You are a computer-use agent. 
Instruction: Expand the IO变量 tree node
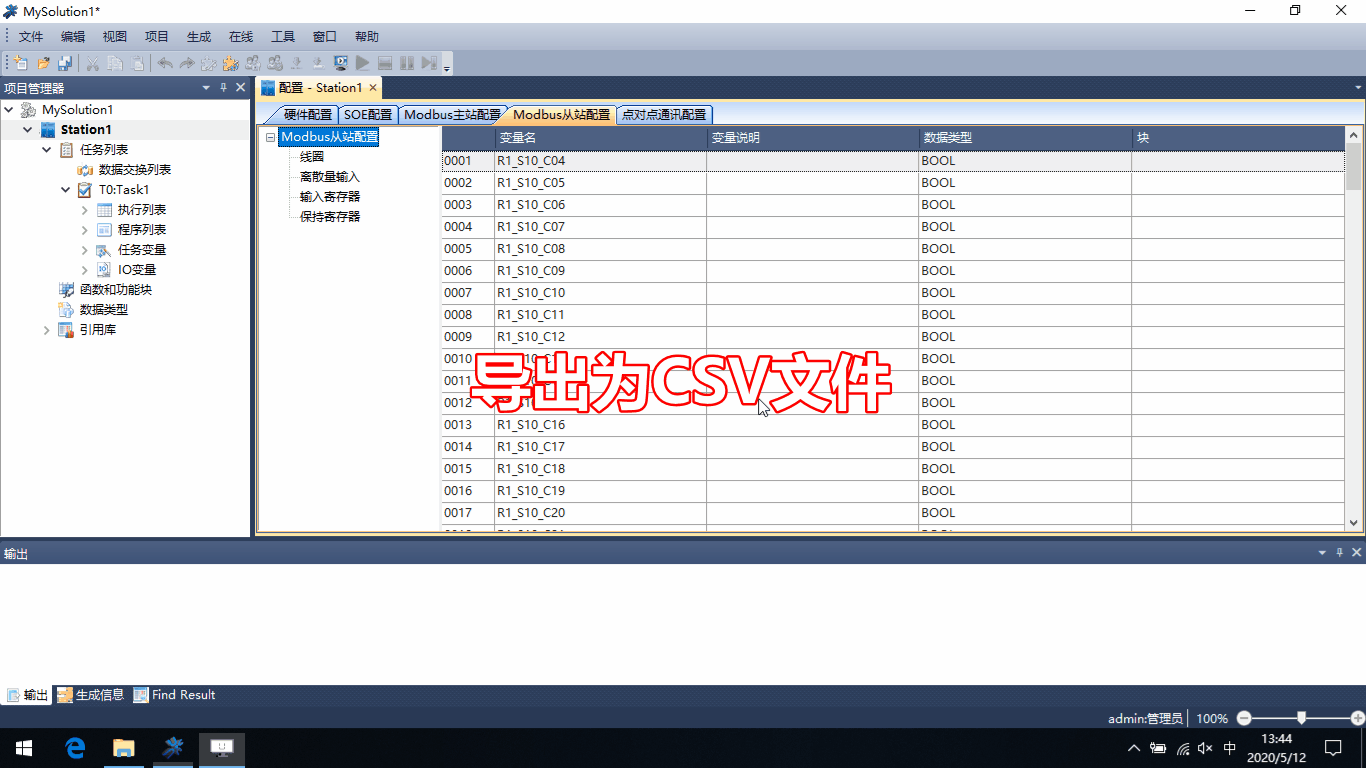(x=84, y=269)
